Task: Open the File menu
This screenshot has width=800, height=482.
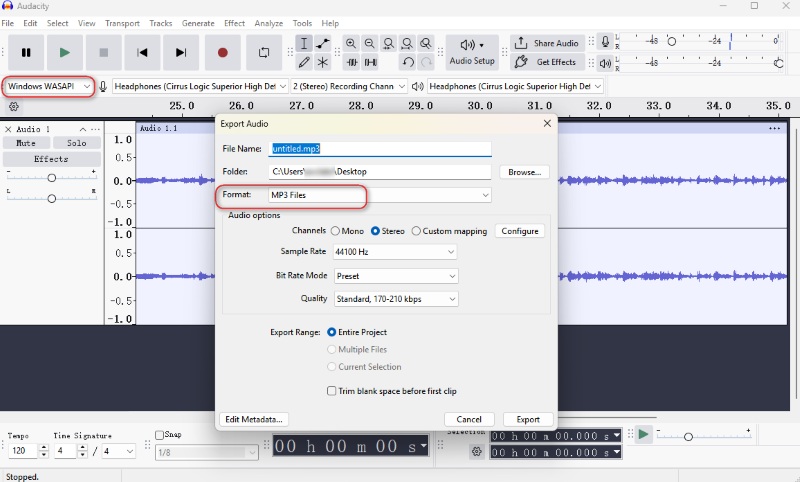Action: (x=8, y=23)
